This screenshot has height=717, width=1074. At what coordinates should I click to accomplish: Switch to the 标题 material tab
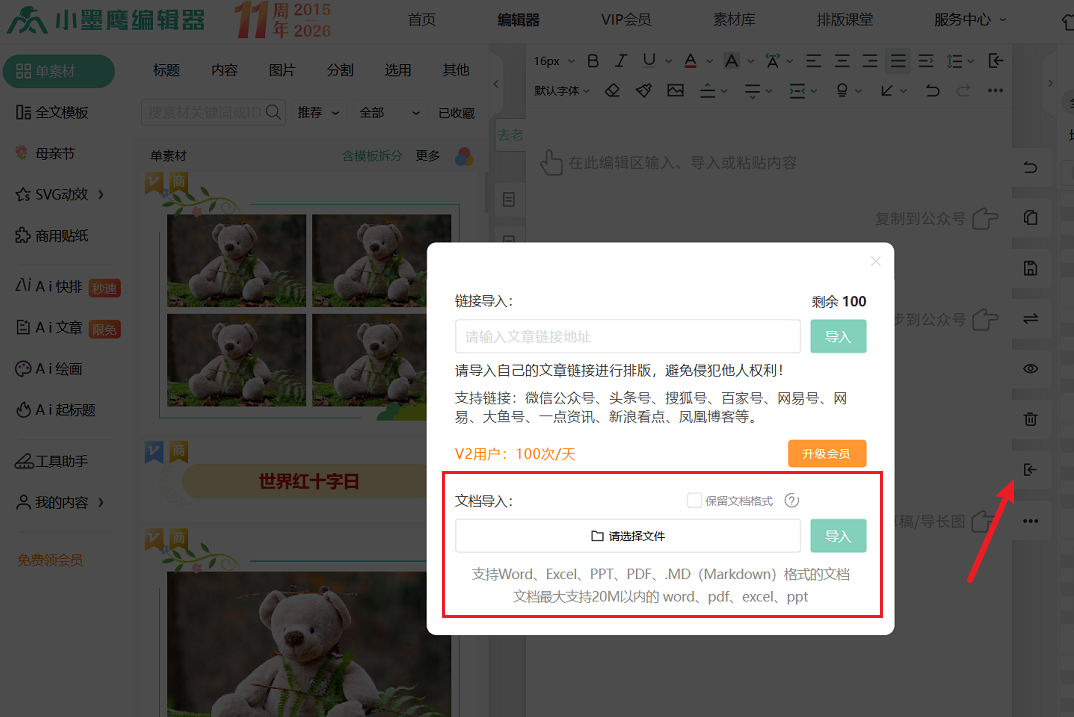click(x=166, y=70)
